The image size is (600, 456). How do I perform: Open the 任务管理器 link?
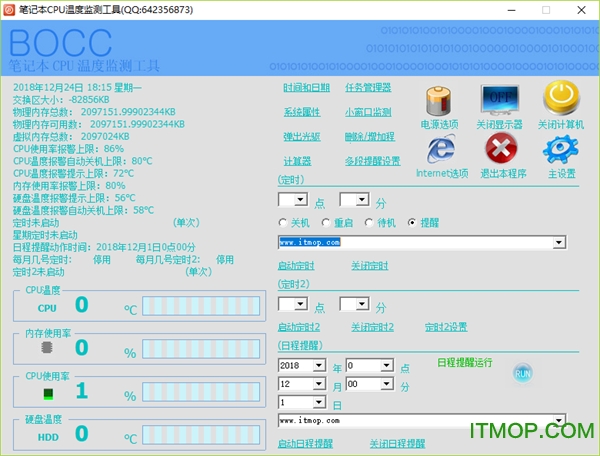[368, 88]
